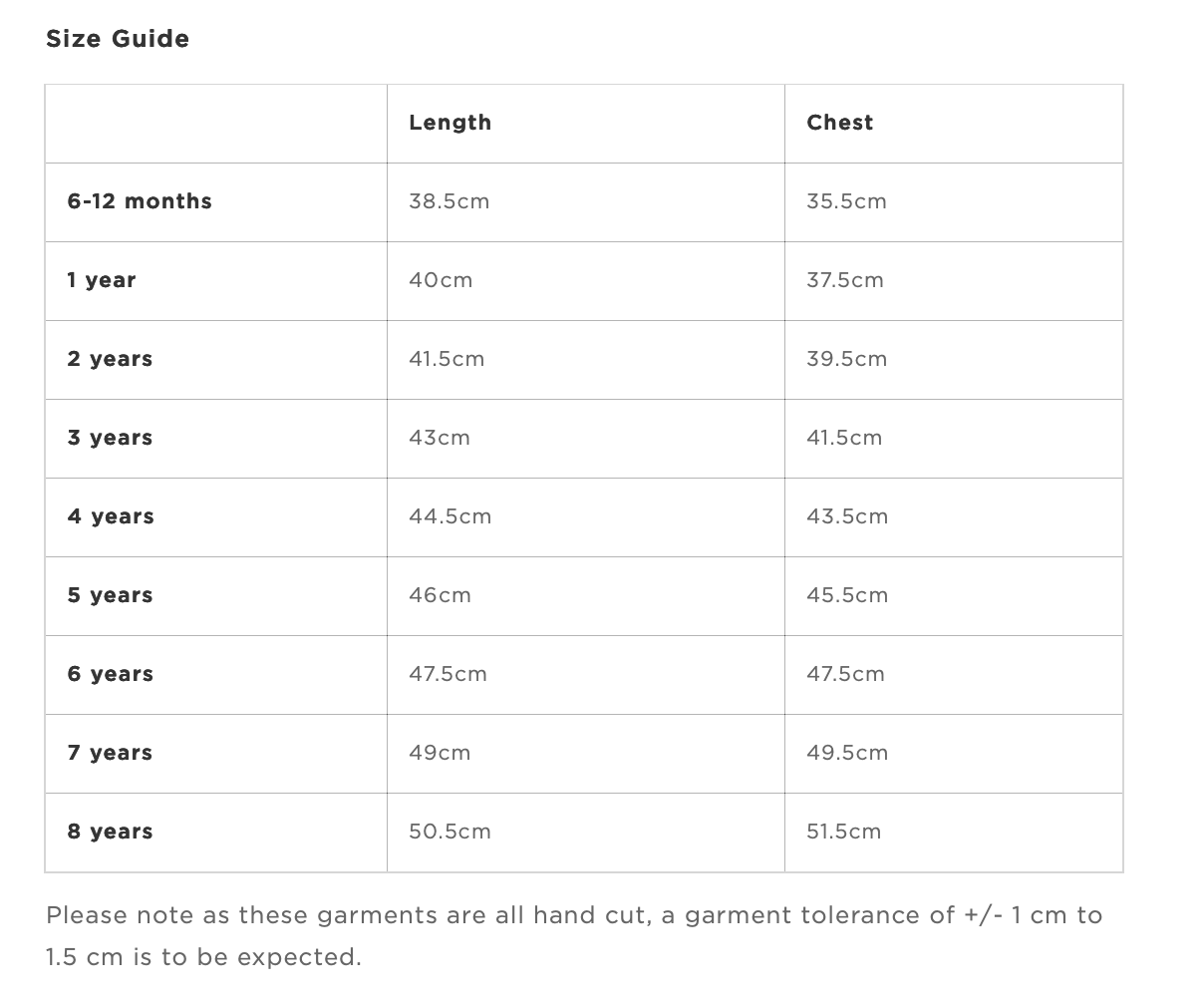Click the 44.5cm length value
Viewport: 1204px width, 1005px height.
pos(451,516)
